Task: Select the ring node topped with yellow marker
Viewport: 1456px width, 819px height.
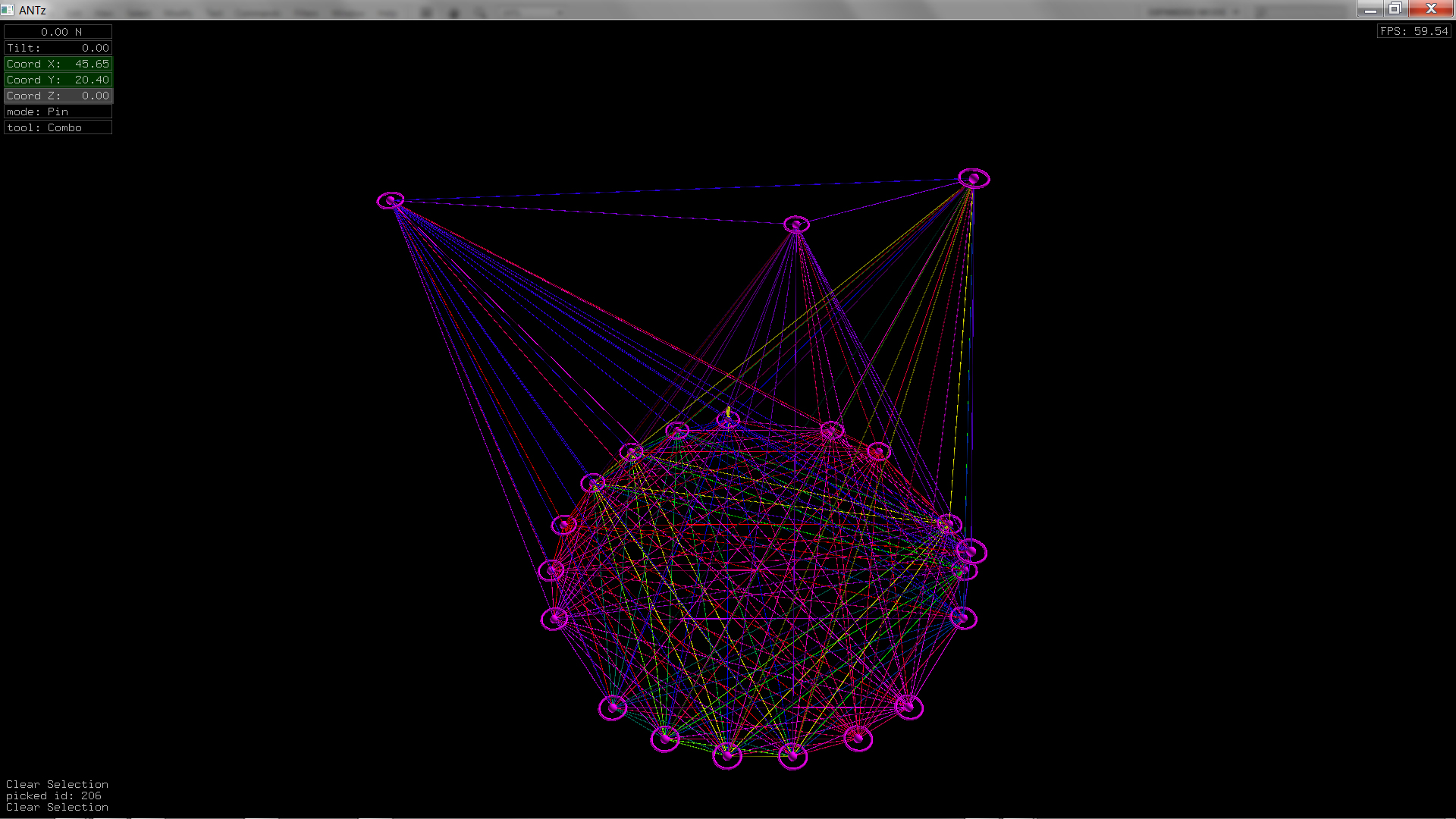Action: click(x=728, y=419)
